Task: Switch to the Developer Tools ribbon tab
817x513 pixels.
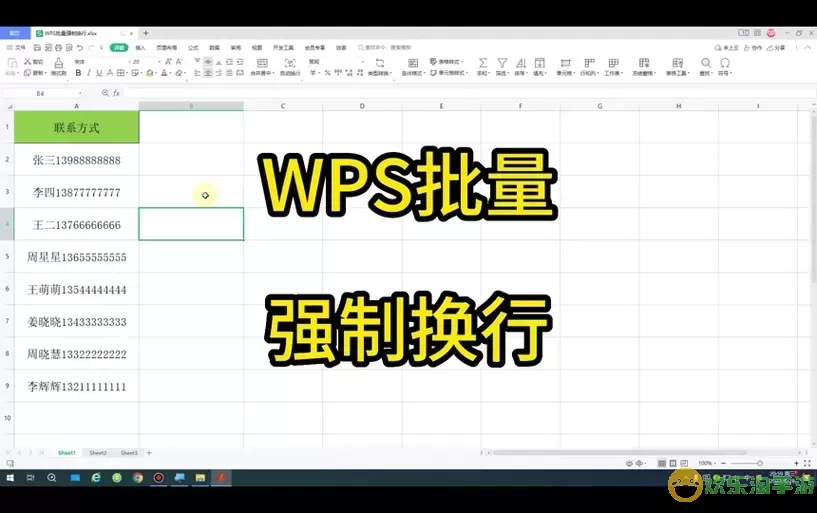Action: pyautogui.click(x=283, y=47)
